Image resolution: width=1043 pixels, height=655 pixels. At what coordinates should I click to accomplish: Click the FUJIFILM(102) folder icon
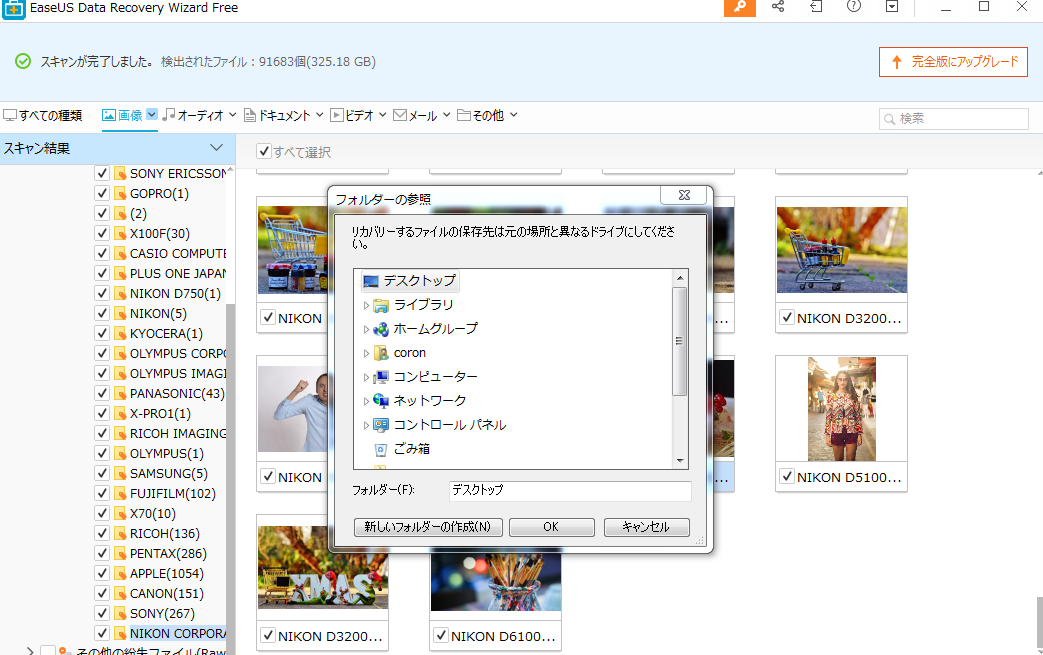click(x=120, y=493)
